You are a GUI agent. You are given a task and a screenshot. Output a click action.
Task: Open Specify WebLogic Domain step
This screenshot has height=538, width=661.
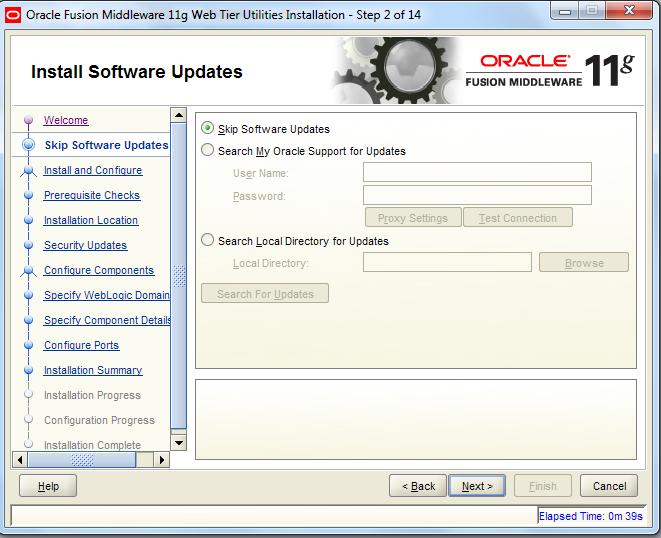[107, 295]
